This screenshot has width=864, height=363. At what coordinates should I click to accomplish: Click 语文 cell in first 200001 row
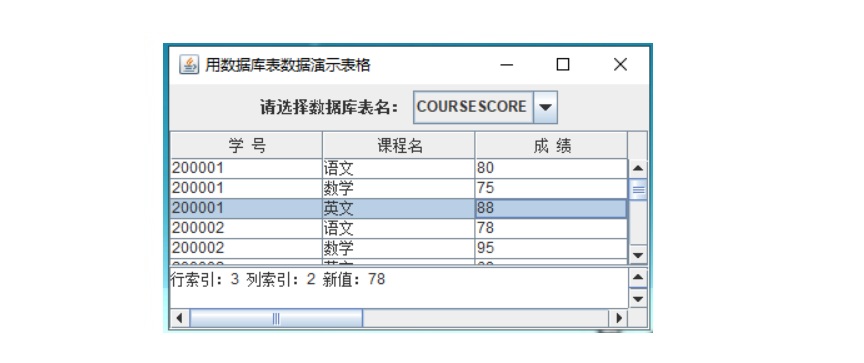[x=399, y=169]
